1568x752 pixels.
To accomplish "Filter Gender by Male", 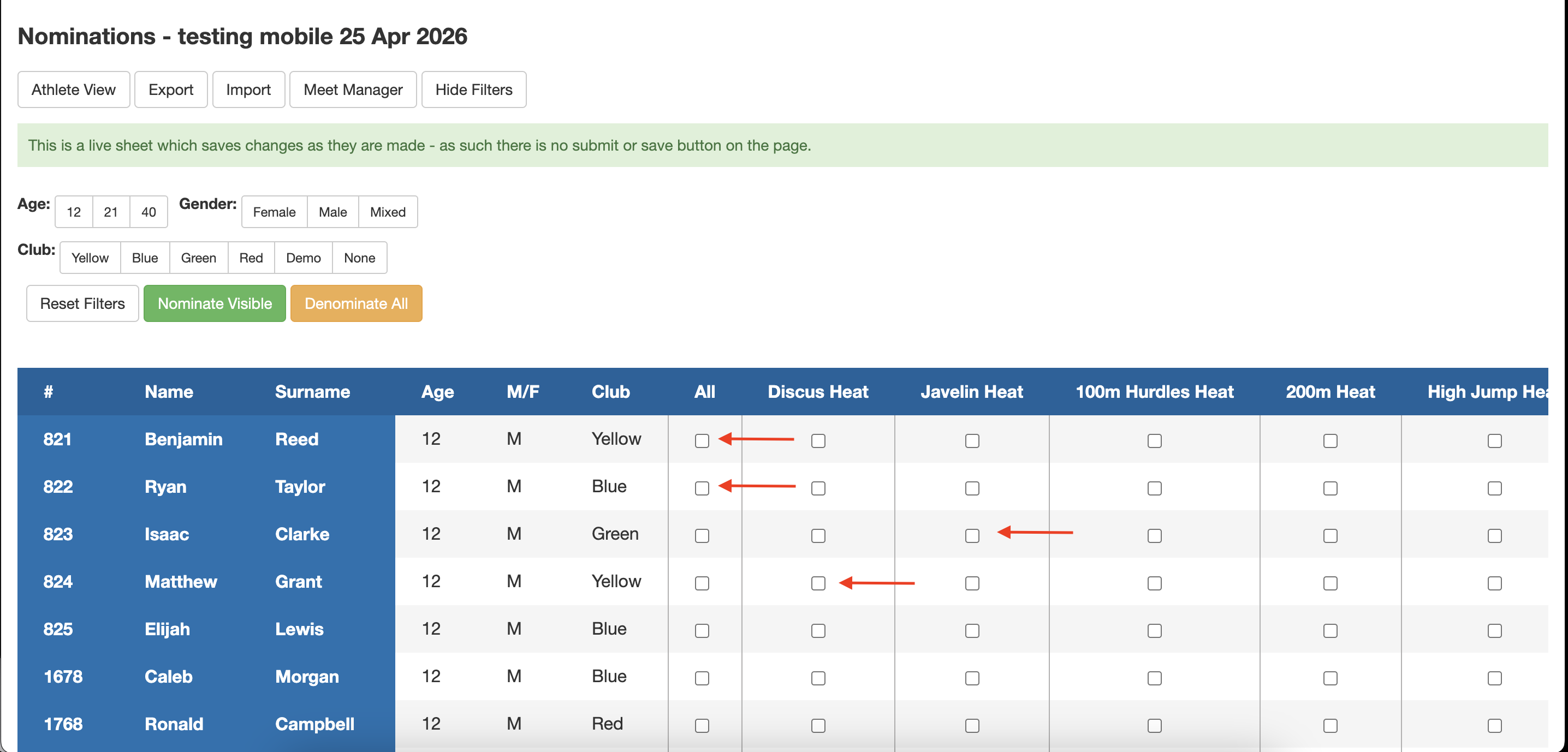I will point(333,212).
